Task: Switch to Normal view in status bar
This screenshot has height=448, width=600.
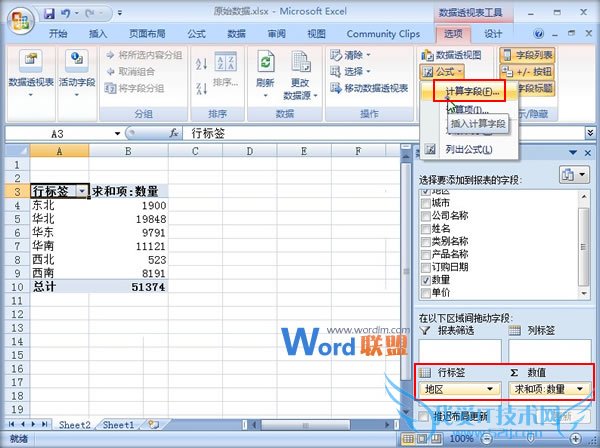Action: pos(408,438)
